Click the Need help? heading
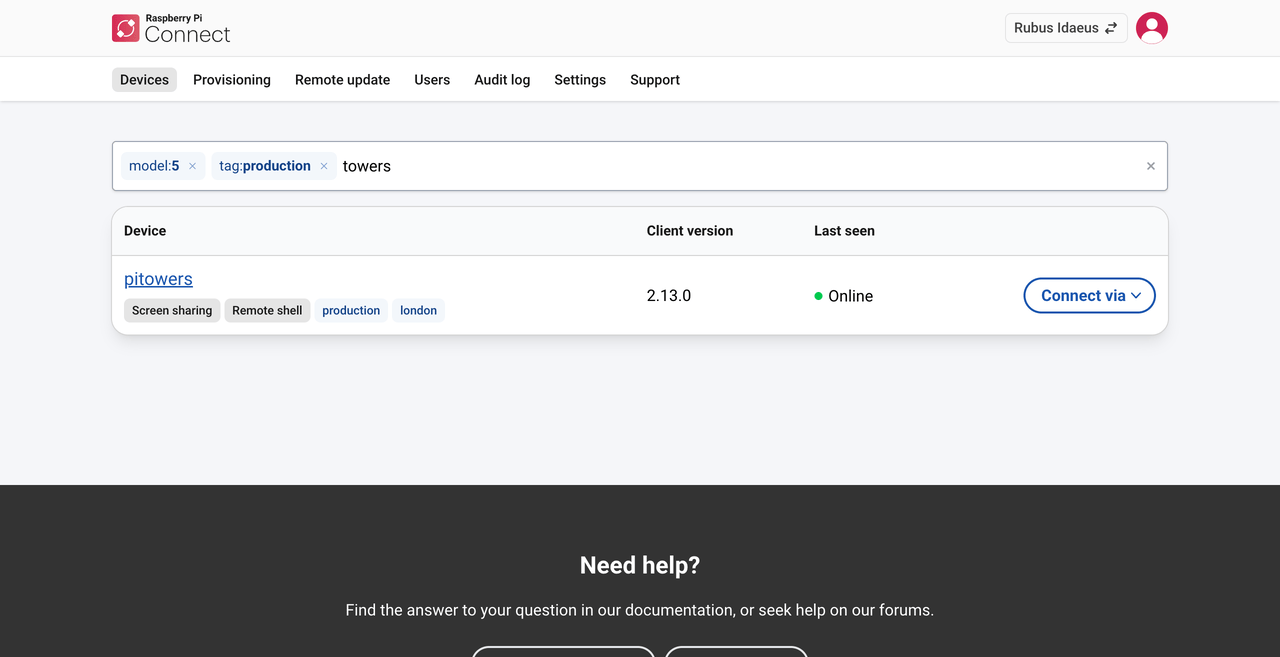Viewport: 1280px width, 657px height. (x=640, y=565)
